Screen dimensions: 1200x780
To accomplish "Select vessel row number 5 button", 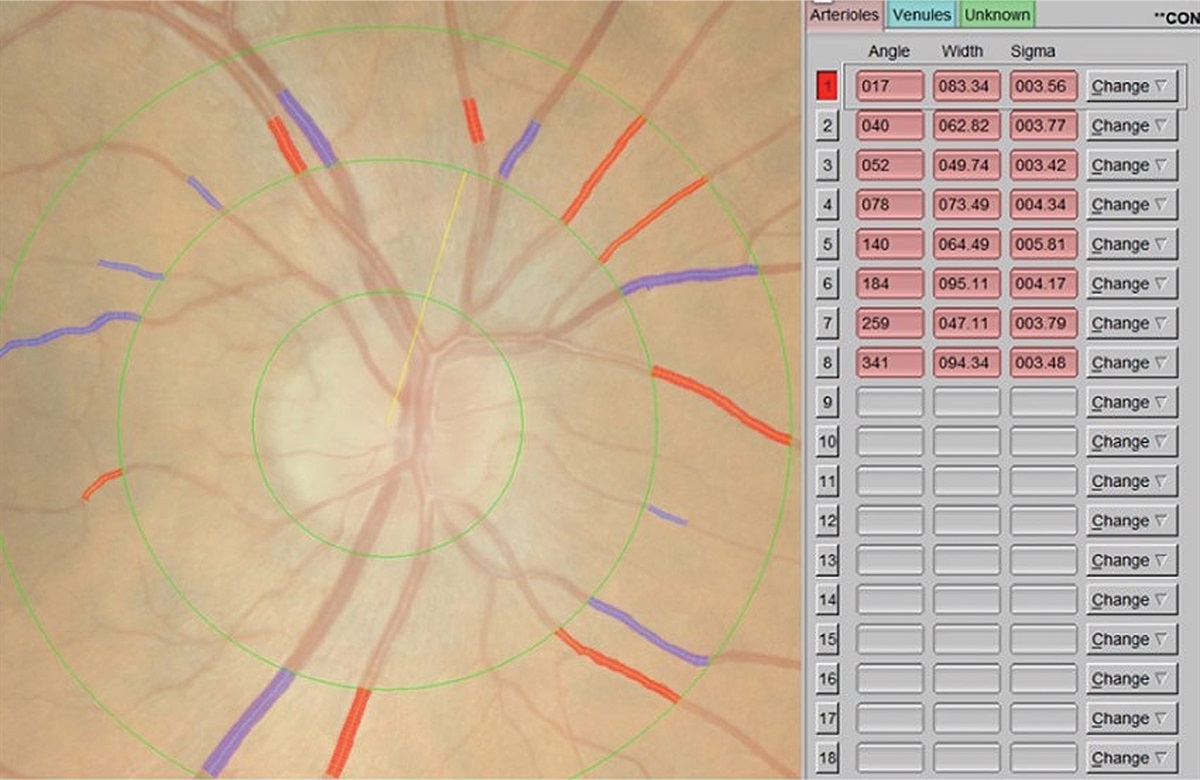I will (827, 244).
